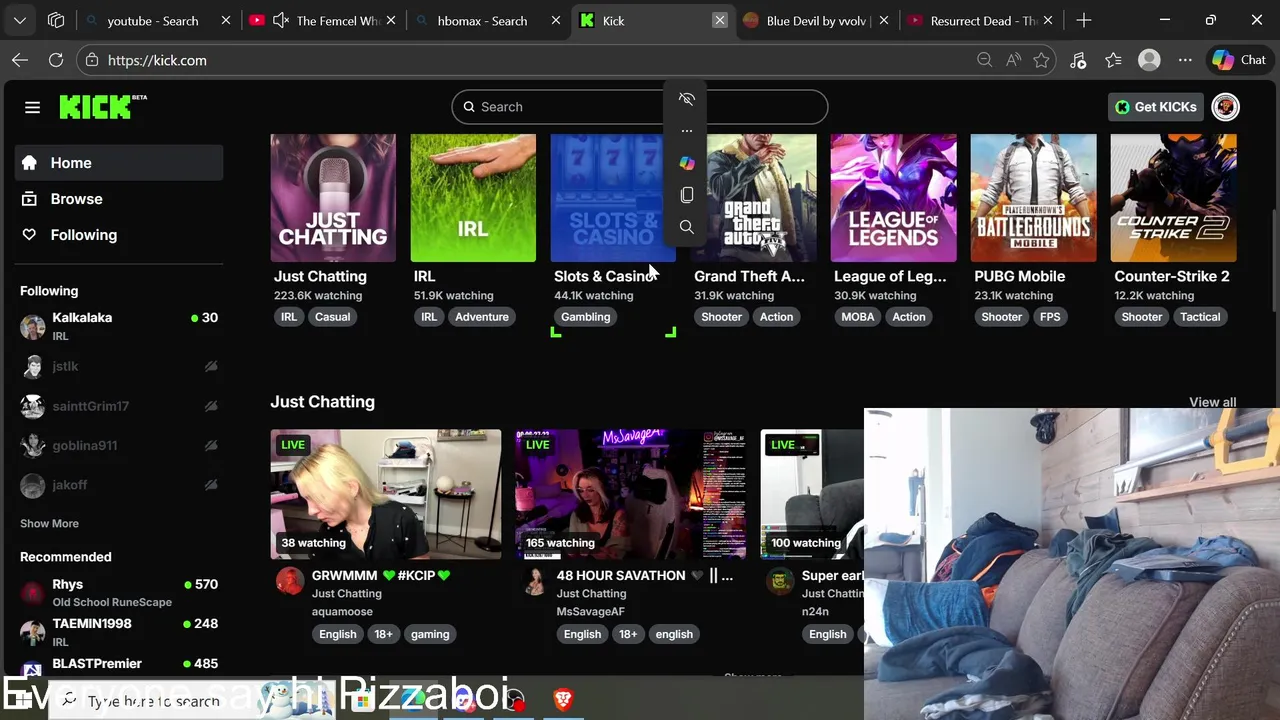The height and width of the screenshot is (720, 1280).
Task: Close the Kick tab
Action: click(x=719, y=20)
